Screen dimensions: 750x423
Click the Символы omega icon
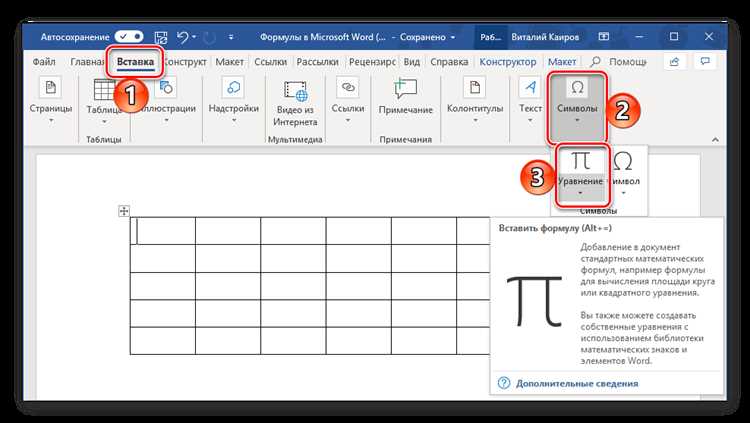[577, 88]
